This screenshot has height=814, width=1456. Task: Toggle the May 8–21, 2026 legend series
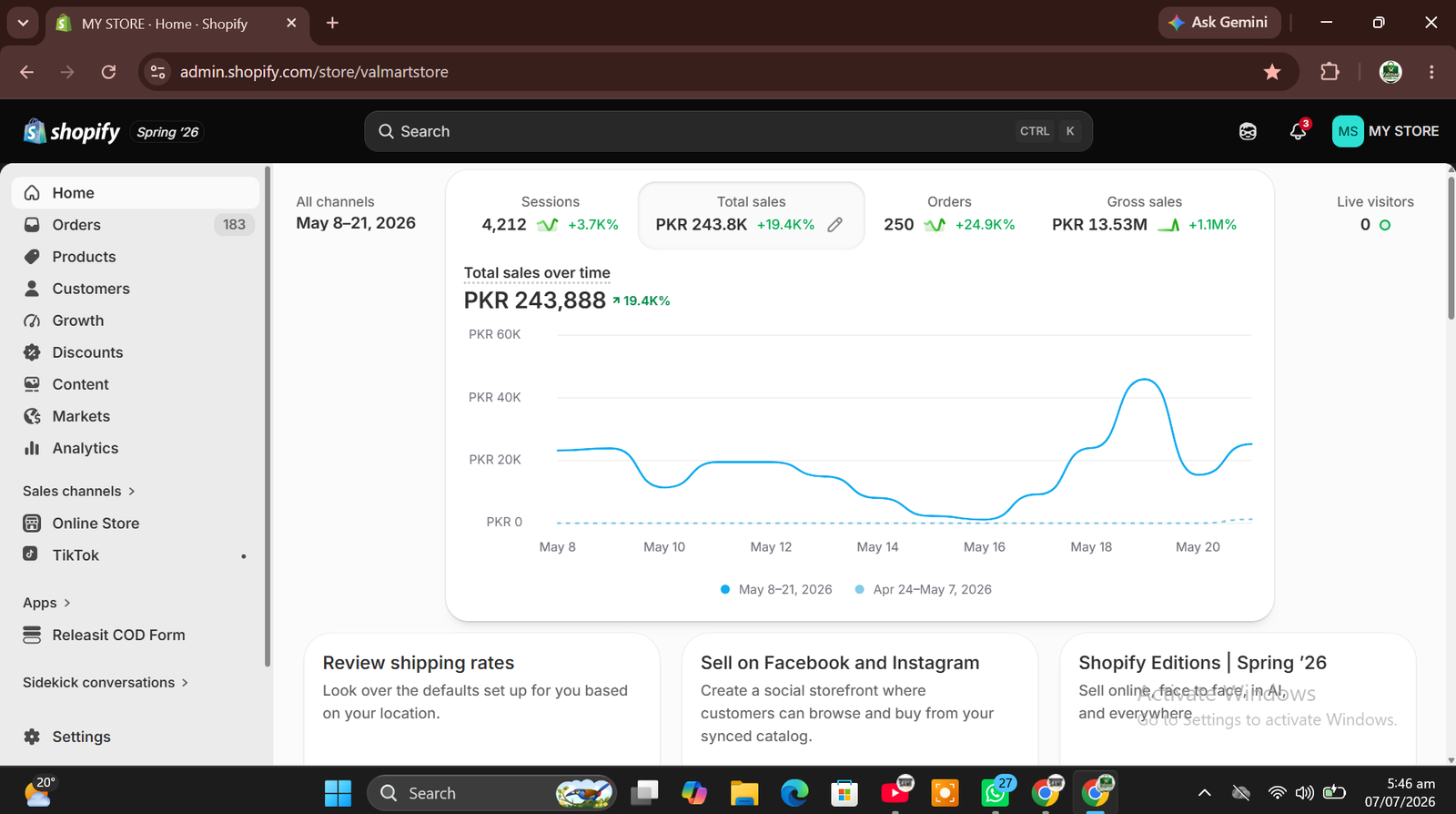pyautogui.click(x=776, y=589)
